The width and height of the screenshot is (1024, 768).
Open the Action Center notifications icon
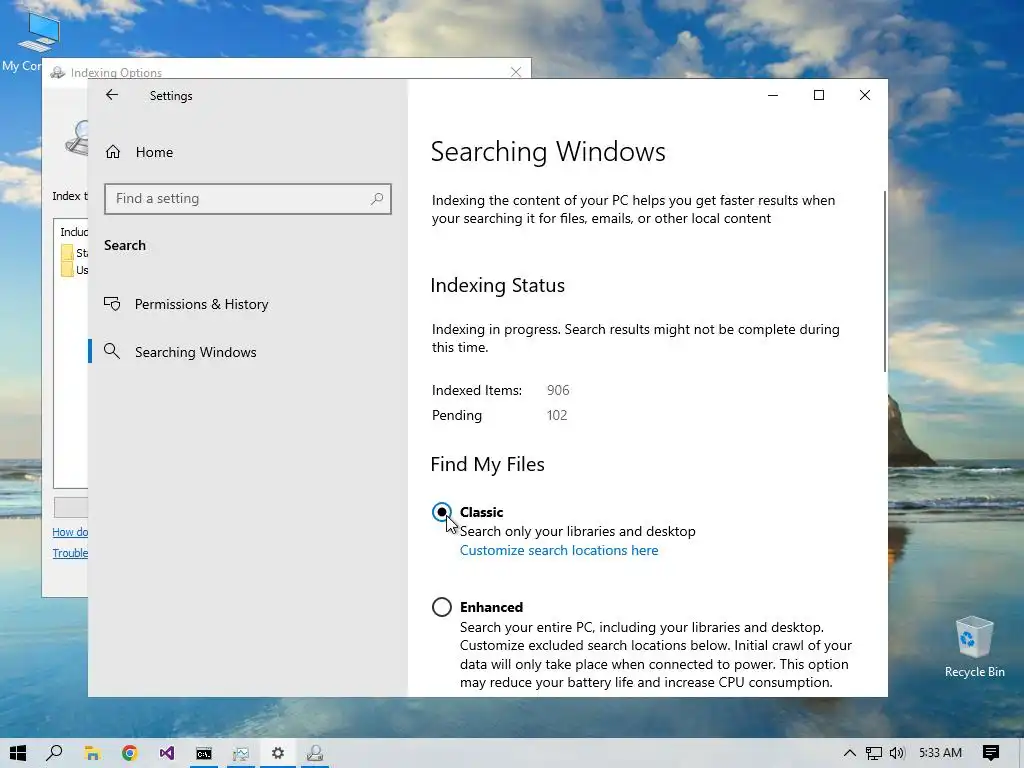tap(991, 753)
